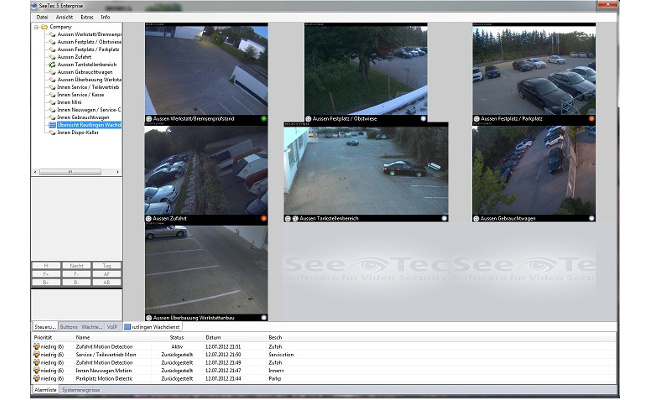Click camera icon beside Innen Mini

[52, 102]
